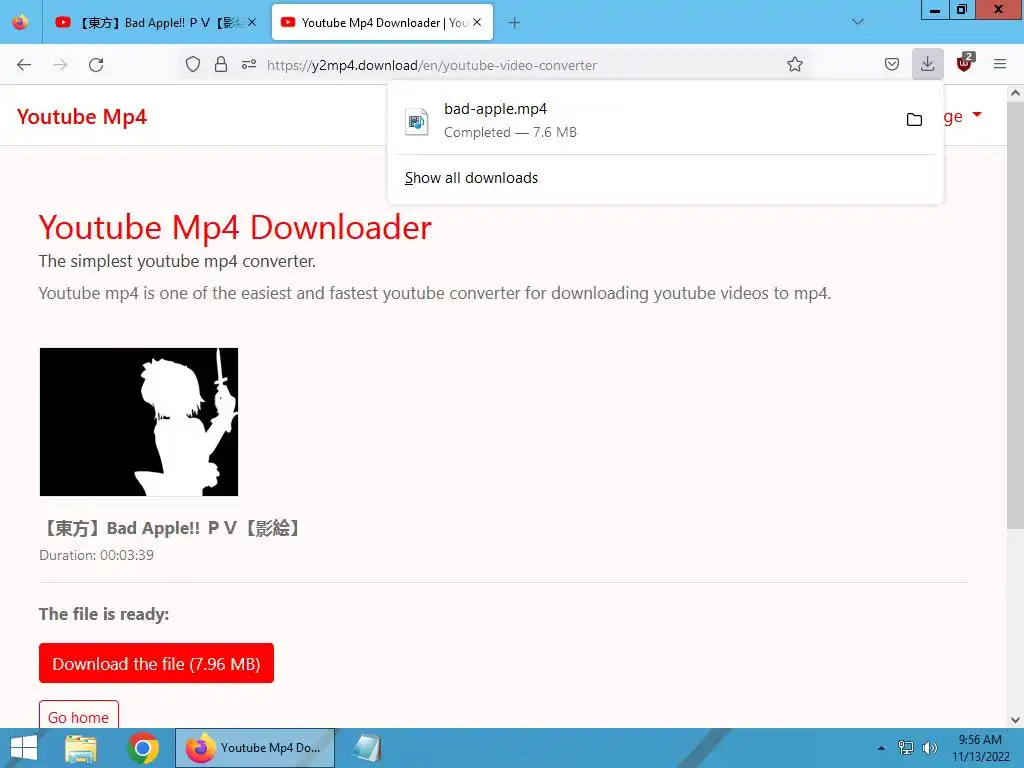Click the Youtube Mp4 Downloader heading
Image resolution: width=1024 pixels, height=768 pixels.
[235, 228]
